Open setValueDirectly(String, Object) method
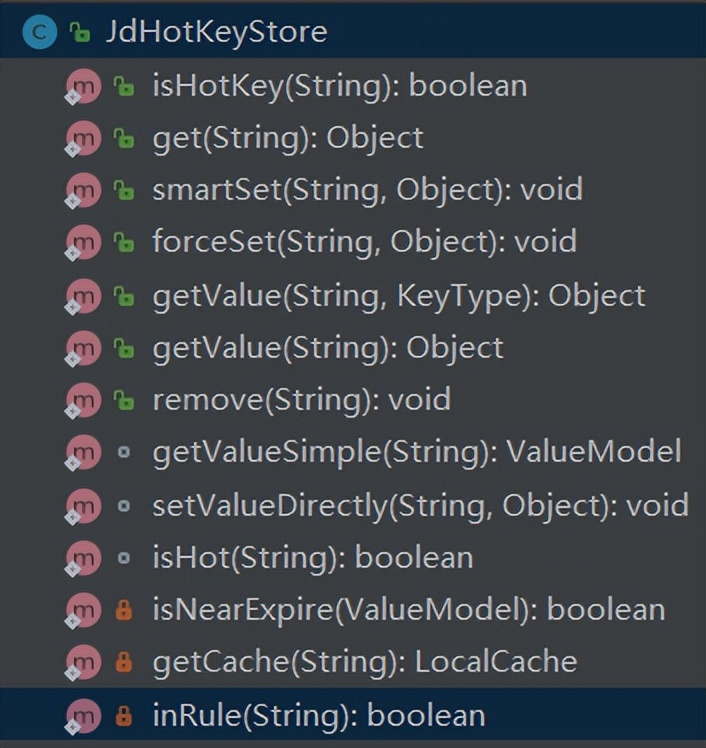Viewport: 706px width, 748px height. [420, 506]
